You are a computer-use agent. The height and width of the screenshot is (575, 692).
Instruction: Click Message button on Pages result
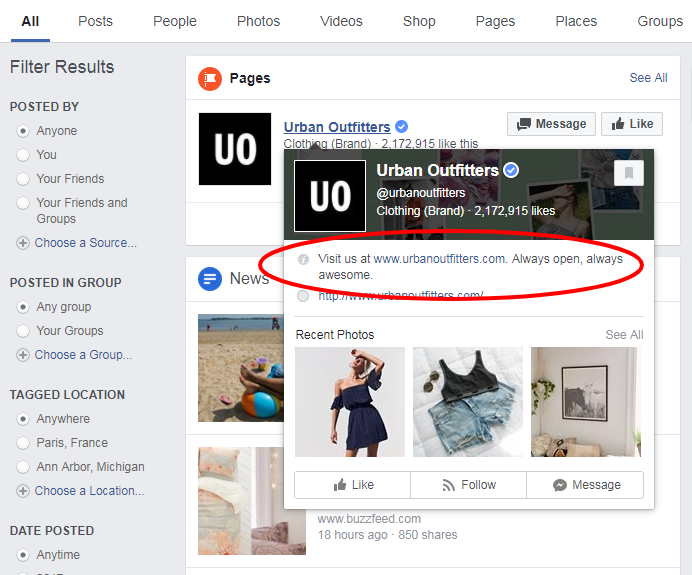tap(551, 124)
